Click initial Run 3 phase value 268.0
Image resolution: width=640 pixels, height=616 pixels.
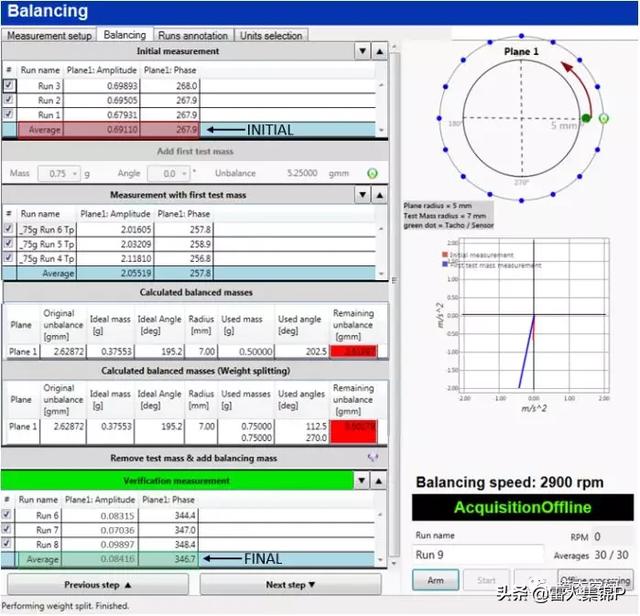coord(187,86)
